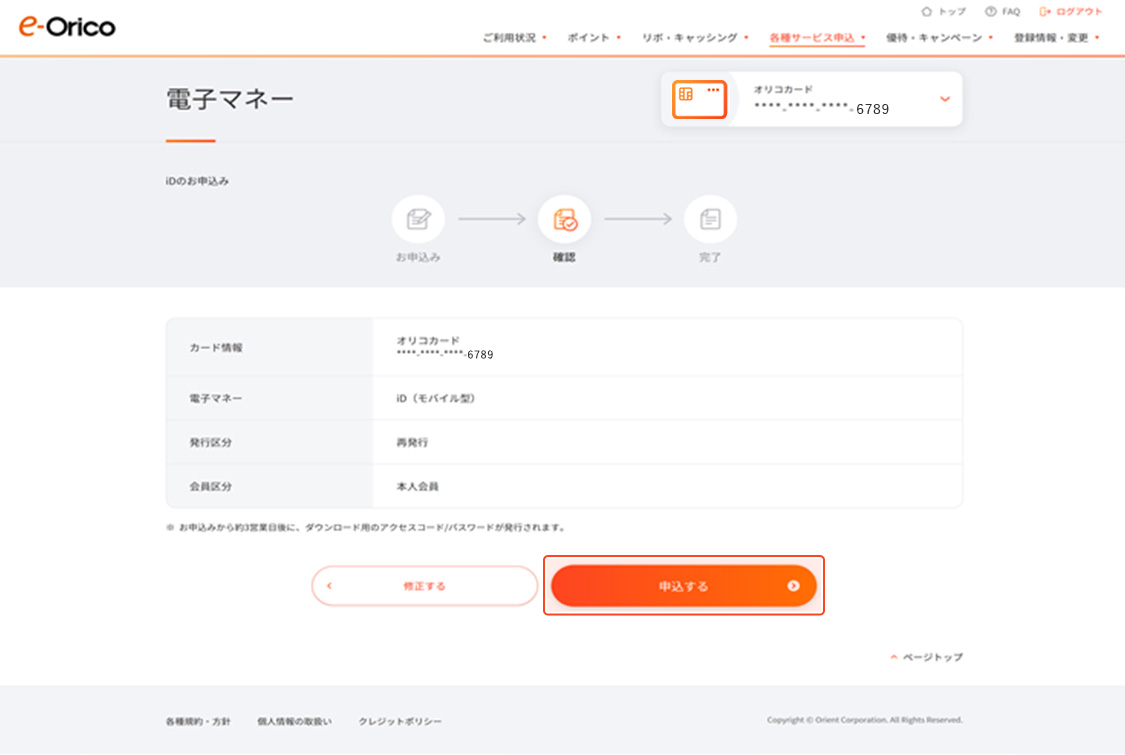
Task: Open the リボ・キャッシング menu
Action: 695,37
